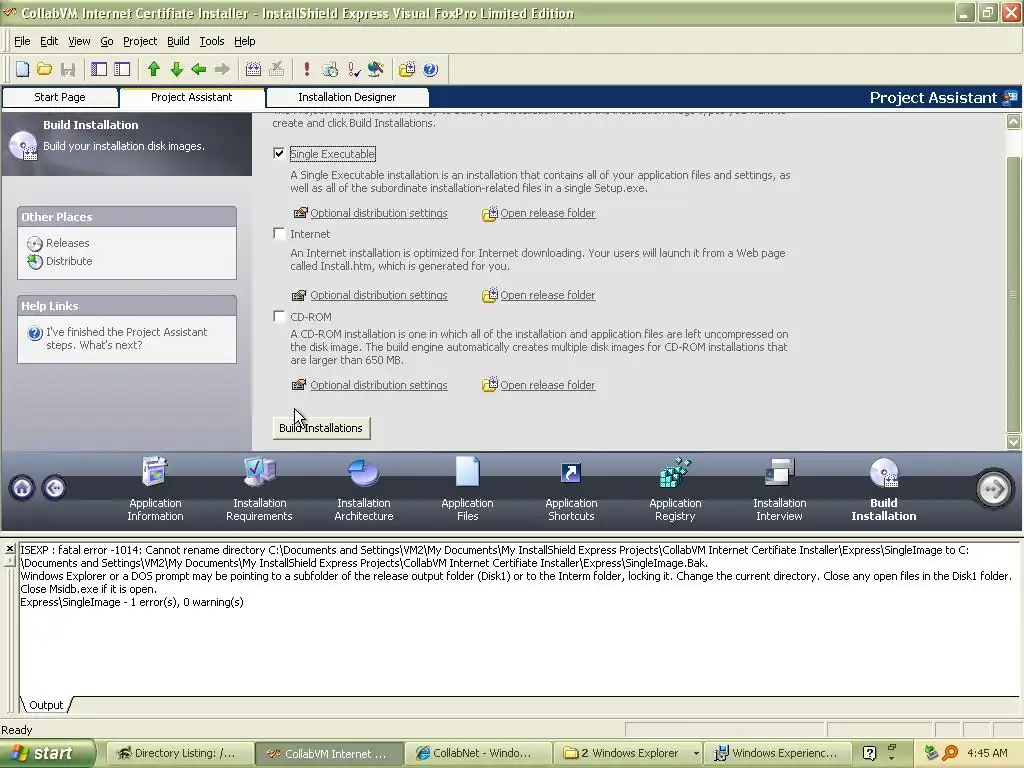
Task: Switch to the Installation Designer tab
Action: (347, 97)
